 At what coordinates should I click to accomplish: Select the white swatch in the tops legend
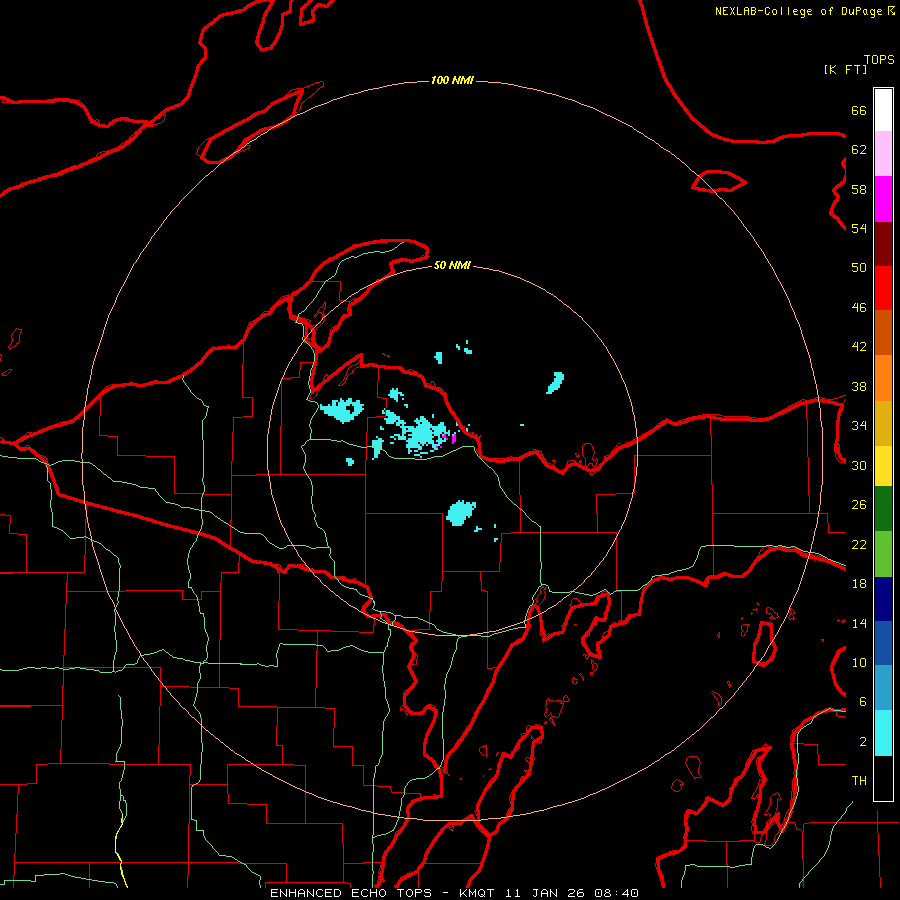point(883,110)
